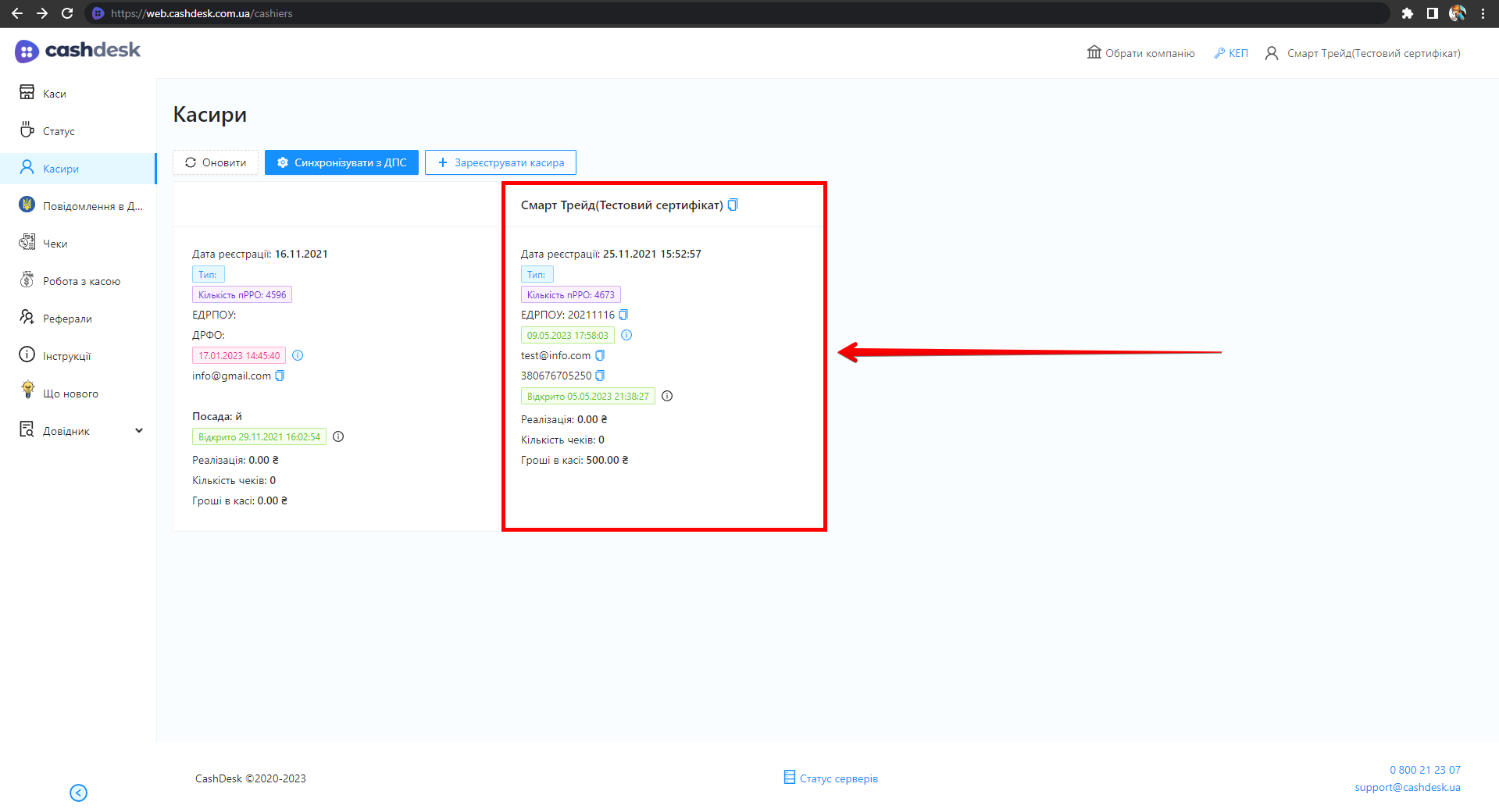Copy the ЄДРПОУ number 20211116
This screenshot has width=1499, height=812.
(x=623, y=315)
